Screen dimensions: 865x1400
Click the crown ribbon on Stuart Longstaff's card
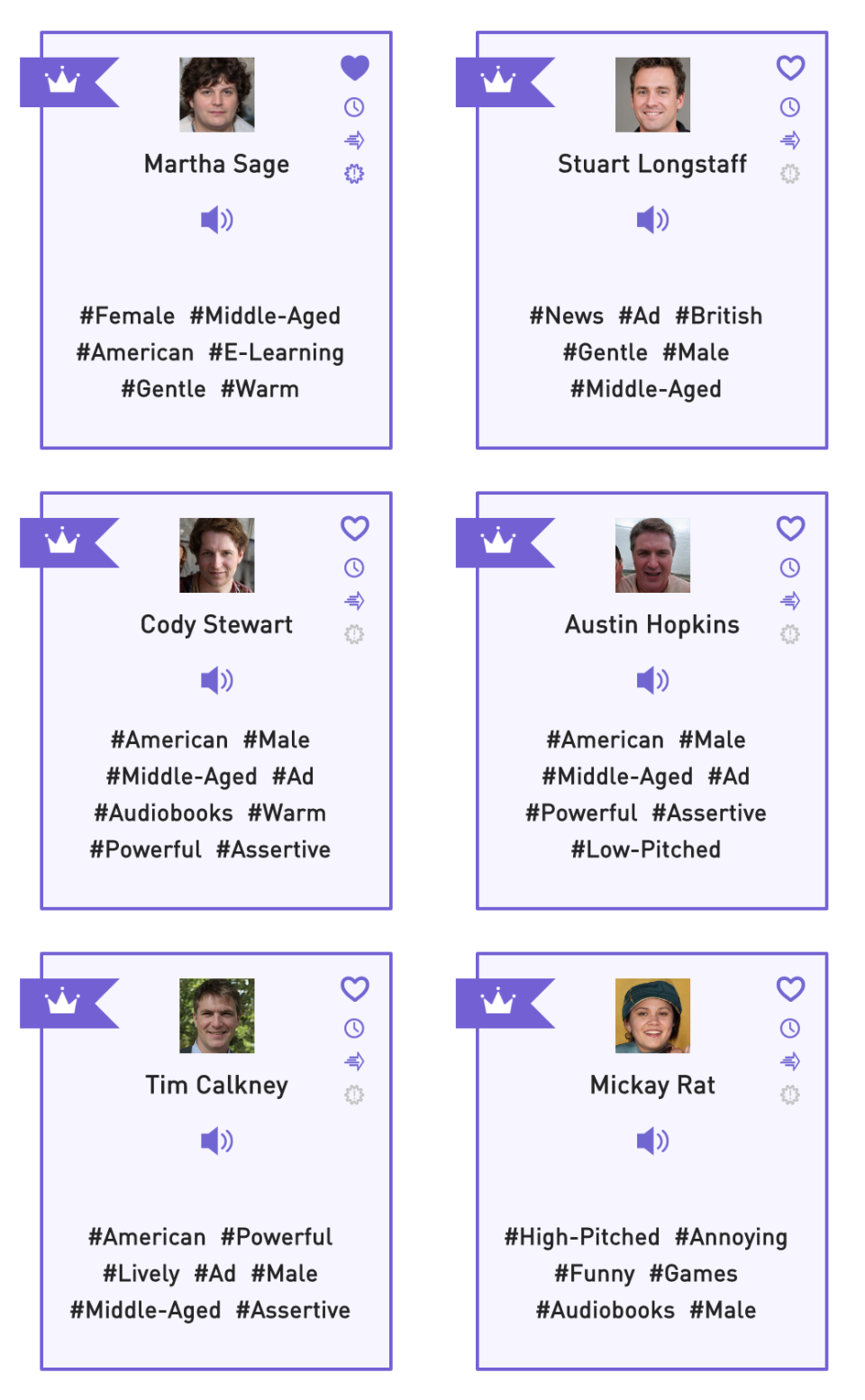tap(498, 81)
